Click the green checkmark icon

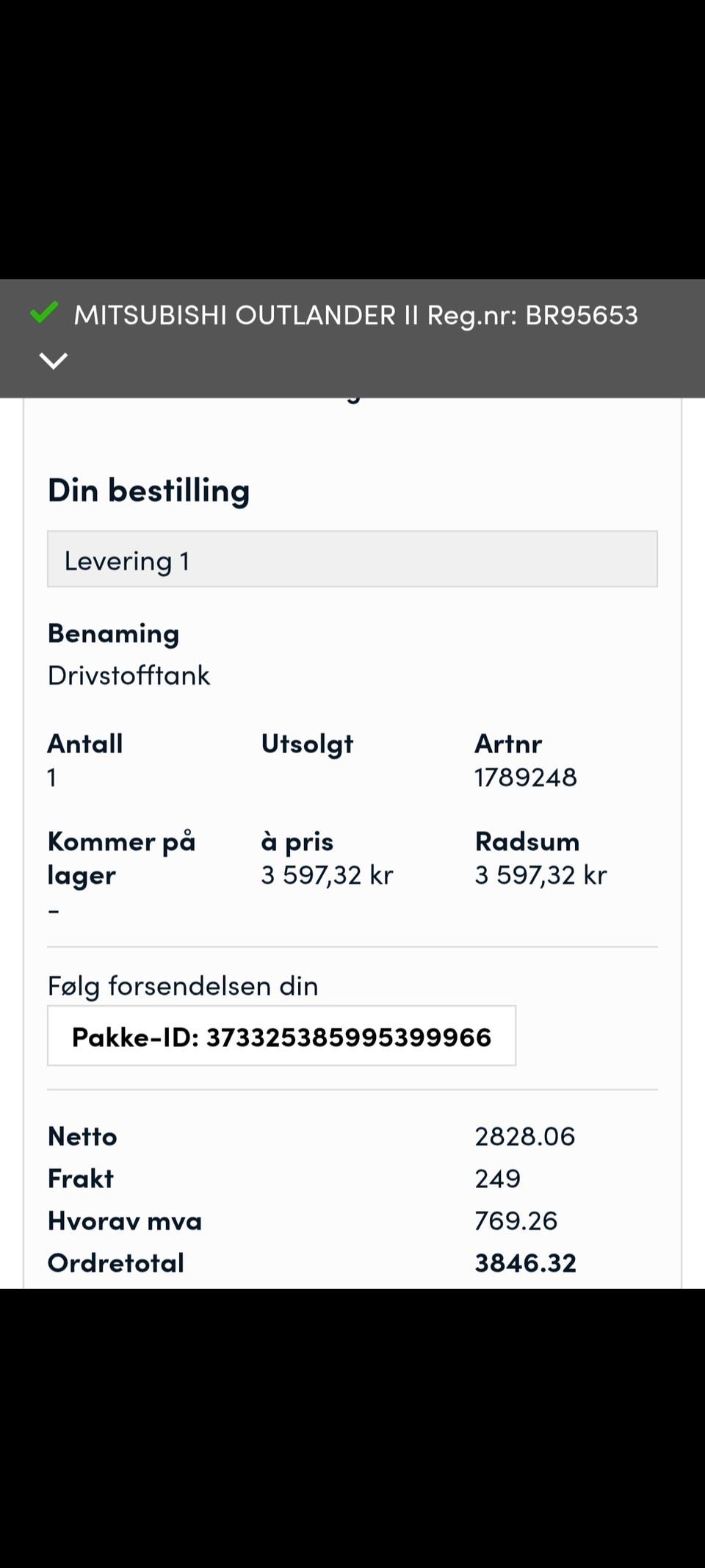pyautogui.click(x=43, y=313)
